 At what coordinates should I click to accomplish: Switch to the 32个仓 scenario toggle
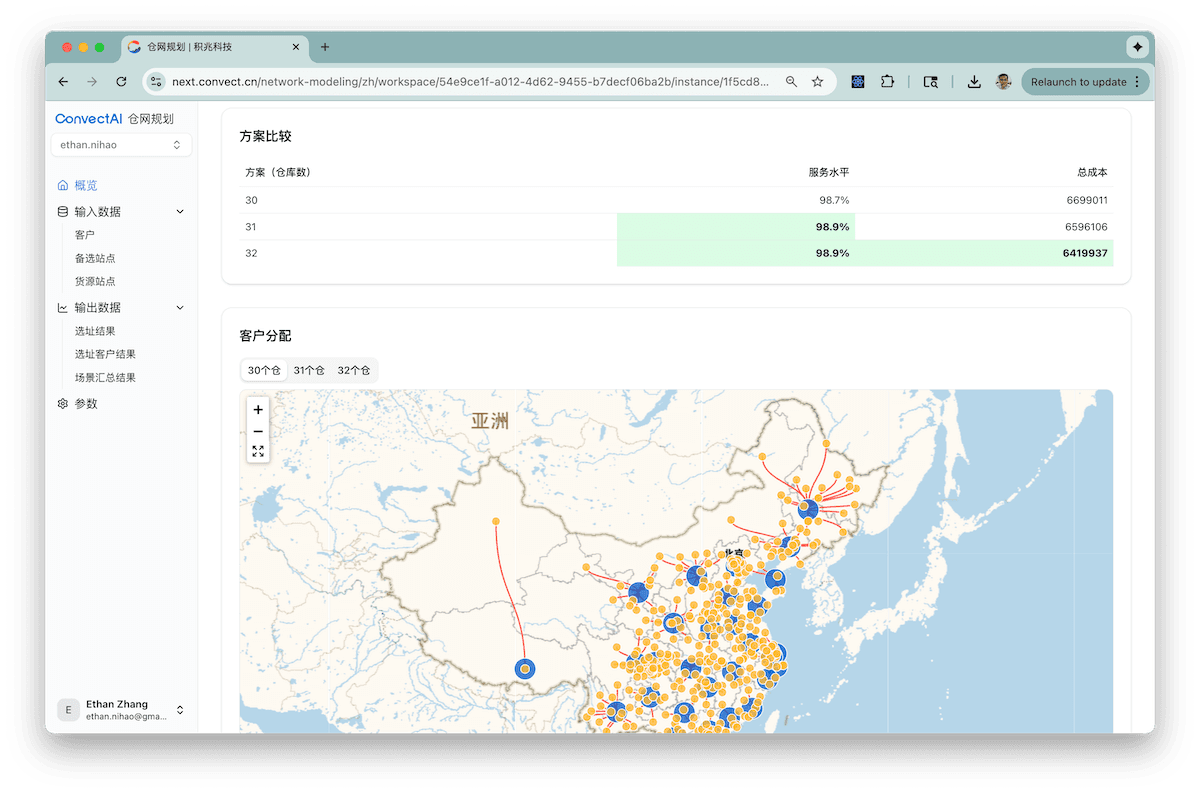coord(356,370)
